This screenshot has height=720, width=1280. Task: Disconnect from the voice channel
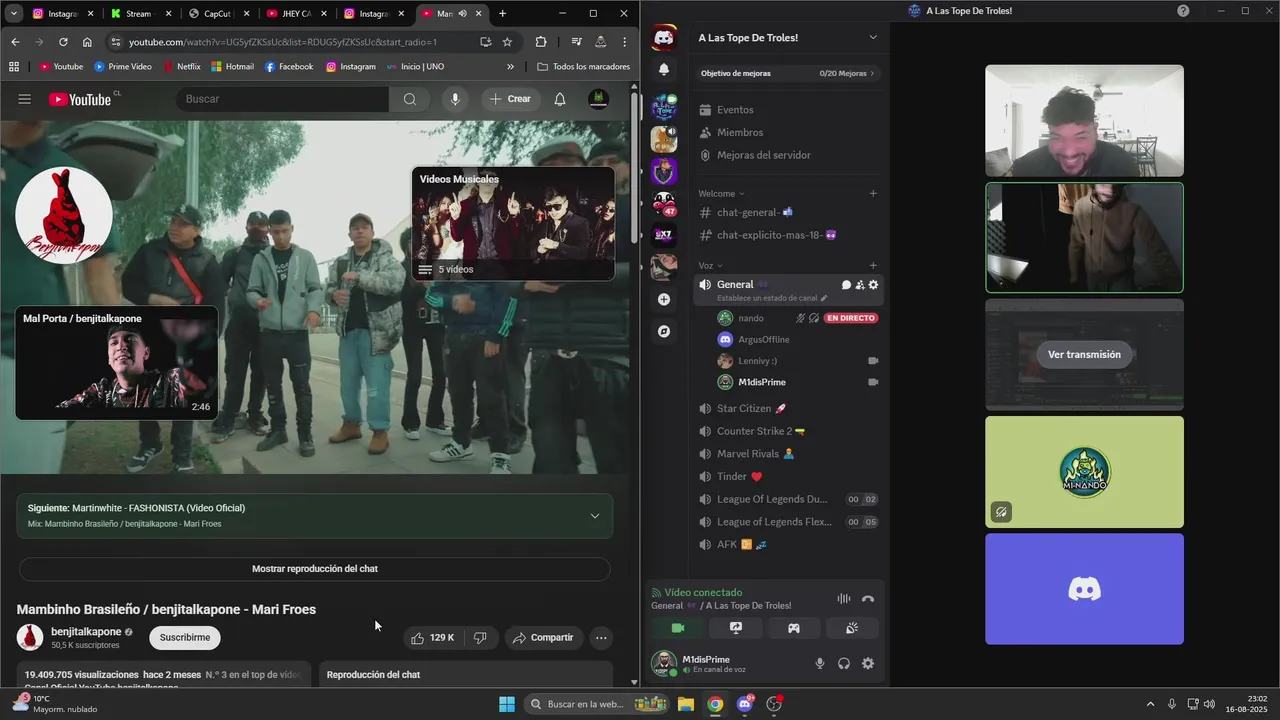[x=868, y=599]
